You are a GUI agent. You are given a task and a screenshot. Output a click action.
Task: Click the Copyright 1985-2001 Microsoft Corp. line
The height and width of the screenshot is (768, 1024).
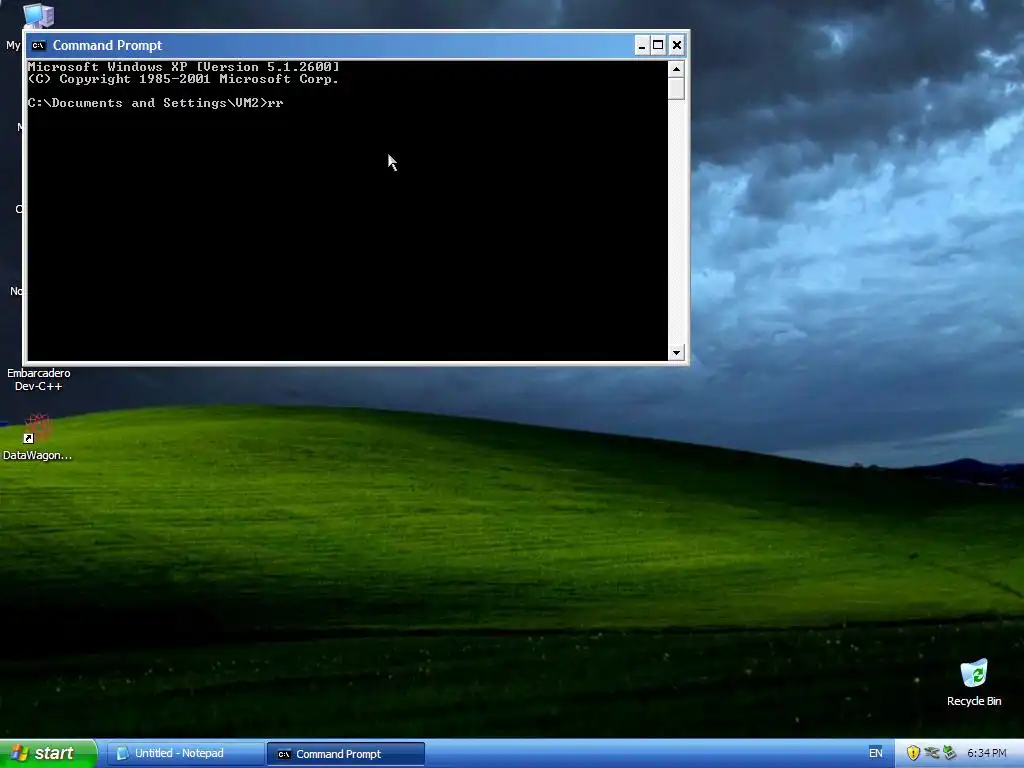[x=184, y=79]
